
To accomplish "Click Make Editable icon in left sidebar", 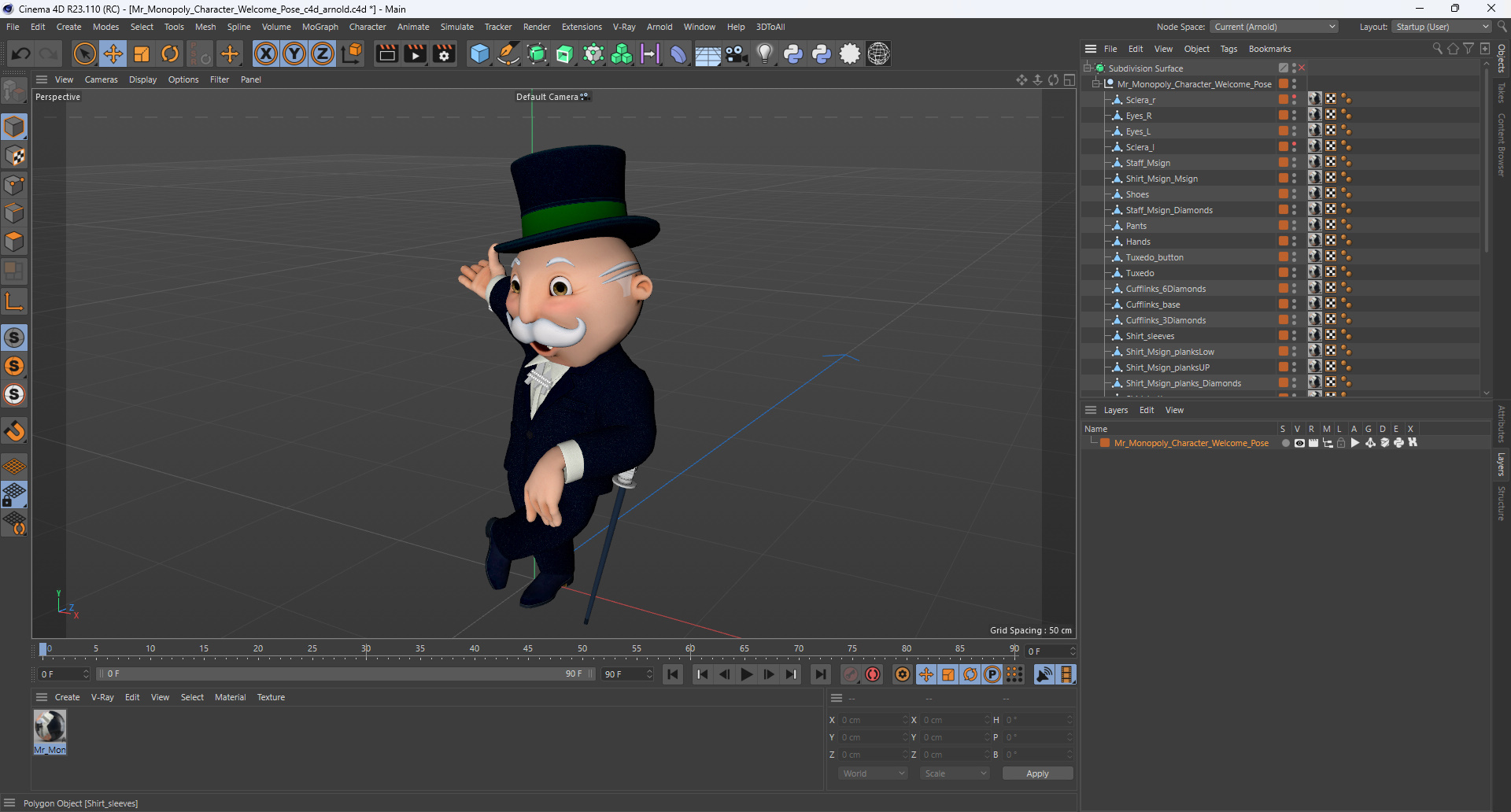I will point(14,92).
